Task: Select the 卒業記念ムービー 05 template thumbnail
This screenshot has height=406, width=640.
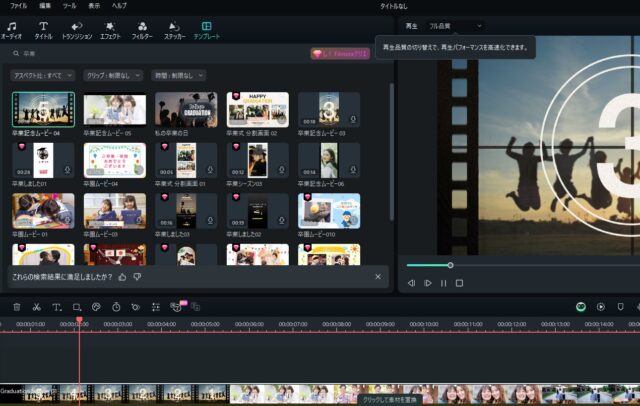Action: [x=115, y=110]
